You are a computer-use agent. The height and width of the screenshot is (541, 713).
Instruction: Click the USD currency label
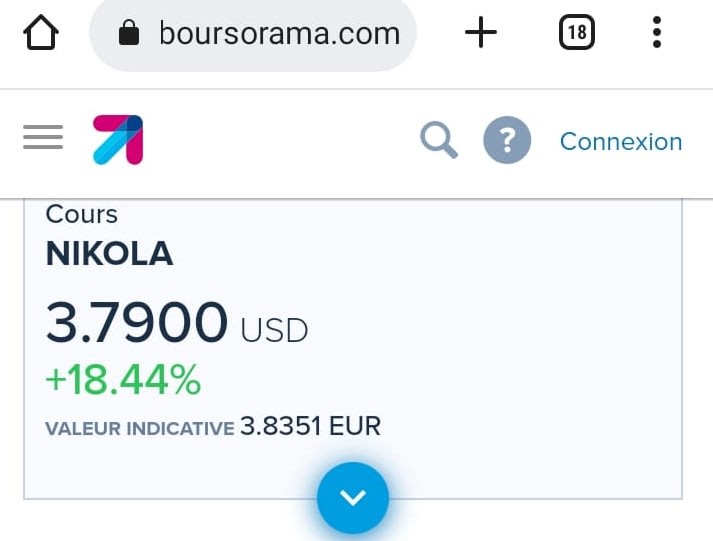pyautogui.click(x=274, y=330)
